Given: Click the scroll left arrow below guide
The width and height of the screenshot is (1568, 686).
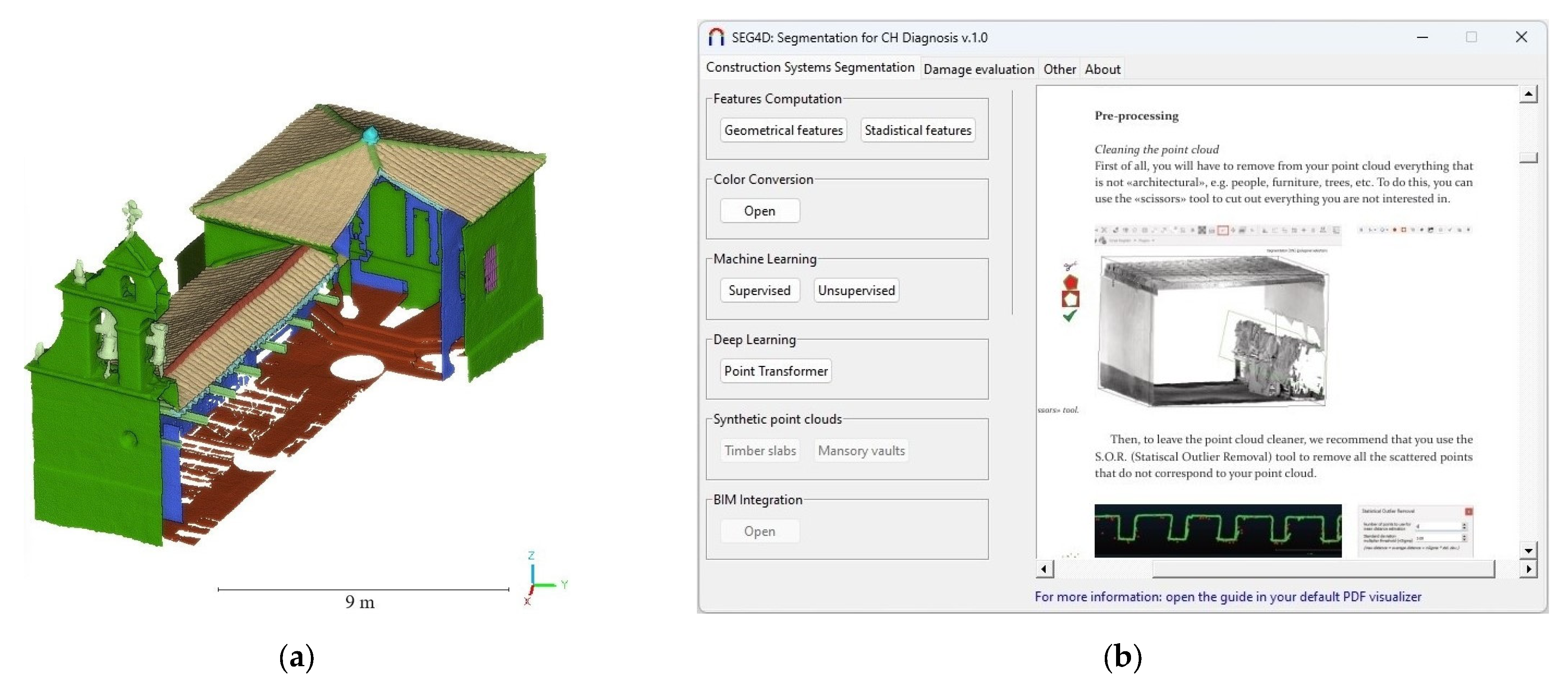Looking at the screenshot, I should click(x=1044, y=569).
